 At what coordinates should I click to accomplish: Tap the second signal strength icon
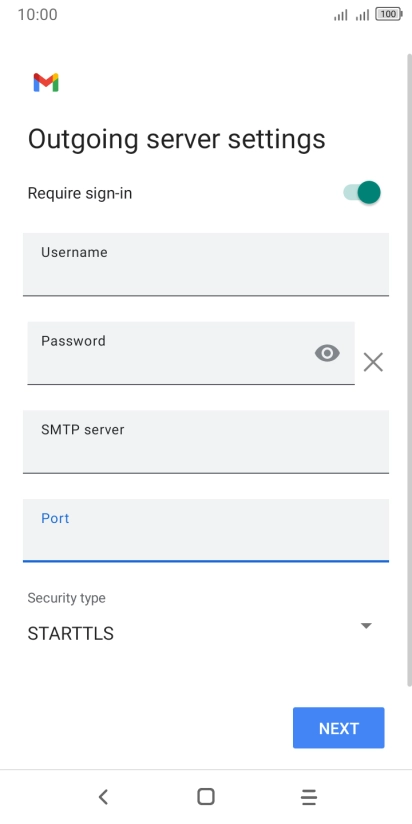coord(362,15)
